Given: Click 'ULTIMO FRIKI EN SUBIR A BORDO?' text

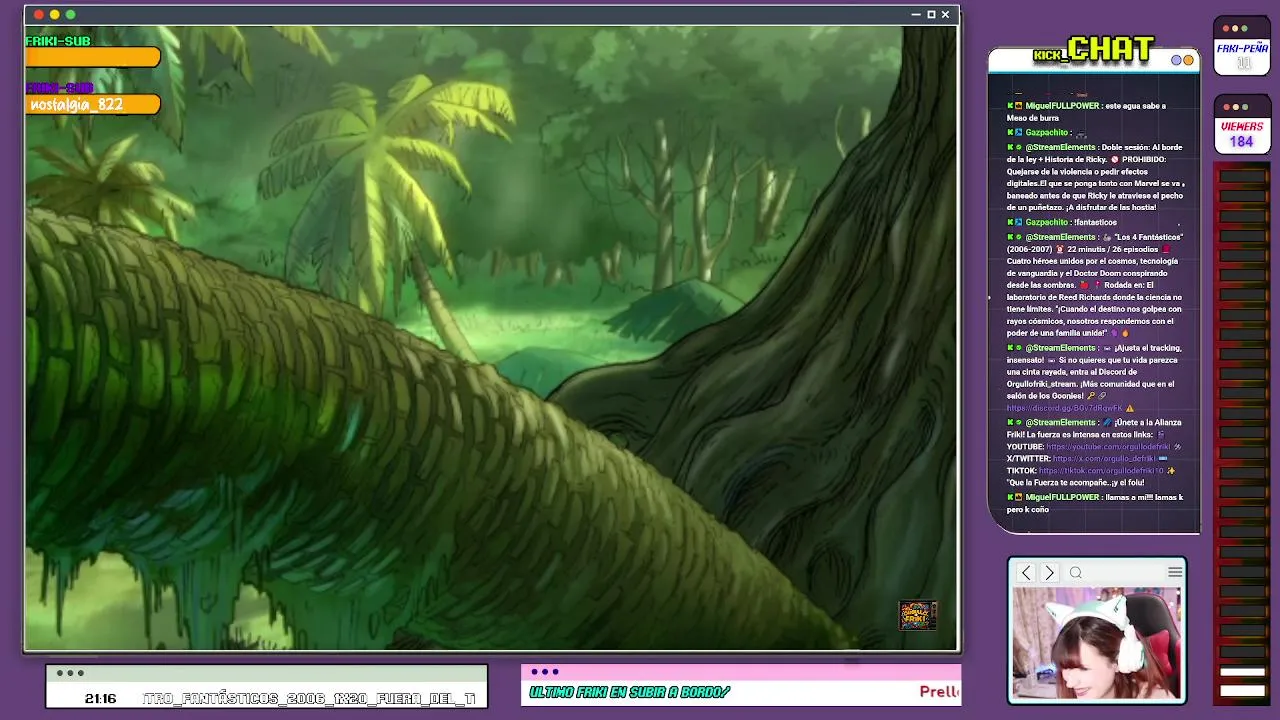Looking at the screenshot, I should pyautogui.click(x=629, y=692).
